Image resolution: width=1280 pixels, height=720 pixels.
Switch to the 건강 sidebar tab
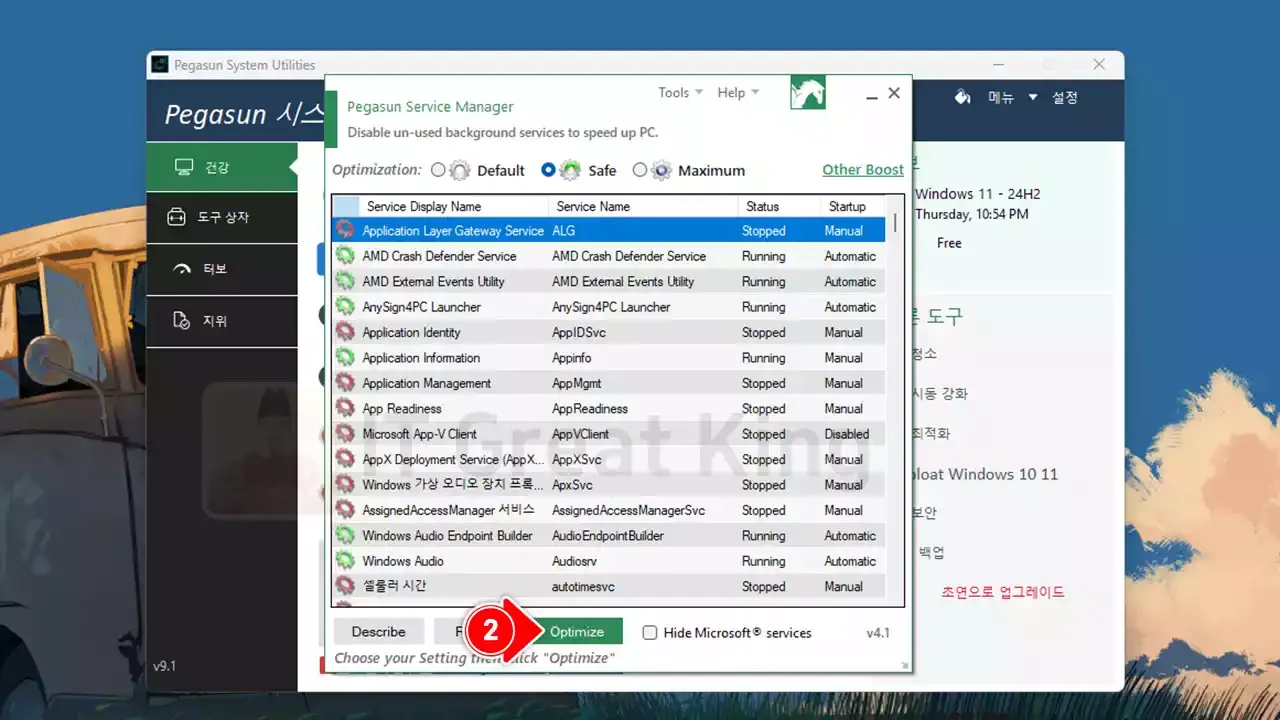point(222,167)
